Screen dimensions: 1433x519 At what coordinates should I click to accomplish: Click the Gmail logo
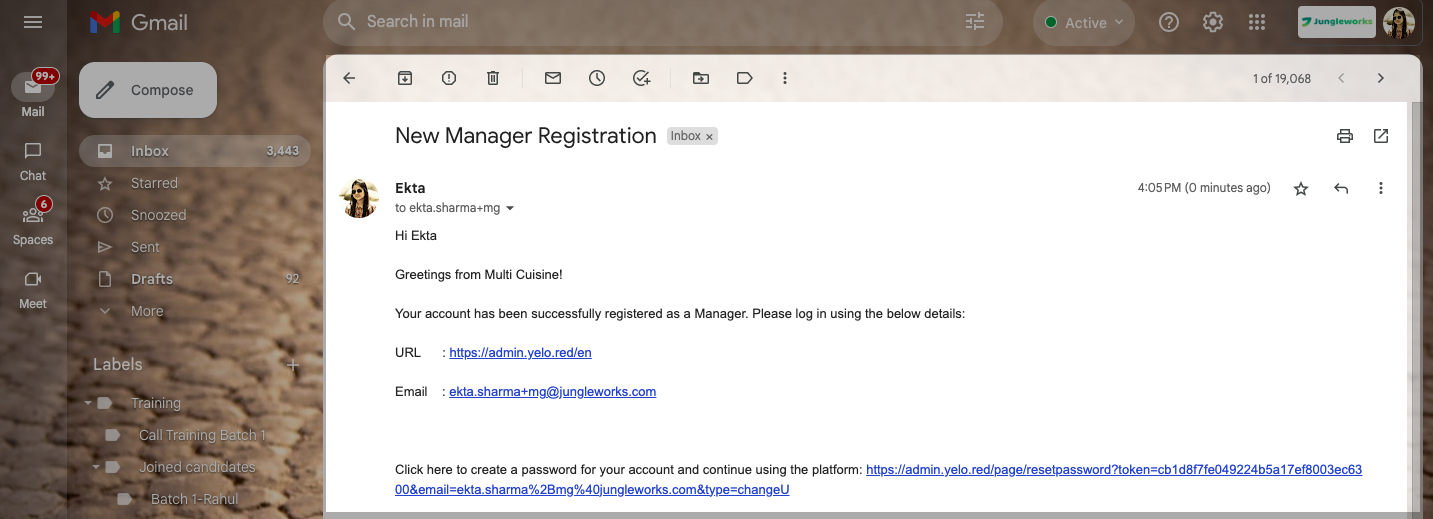click(x=138, y=22)
